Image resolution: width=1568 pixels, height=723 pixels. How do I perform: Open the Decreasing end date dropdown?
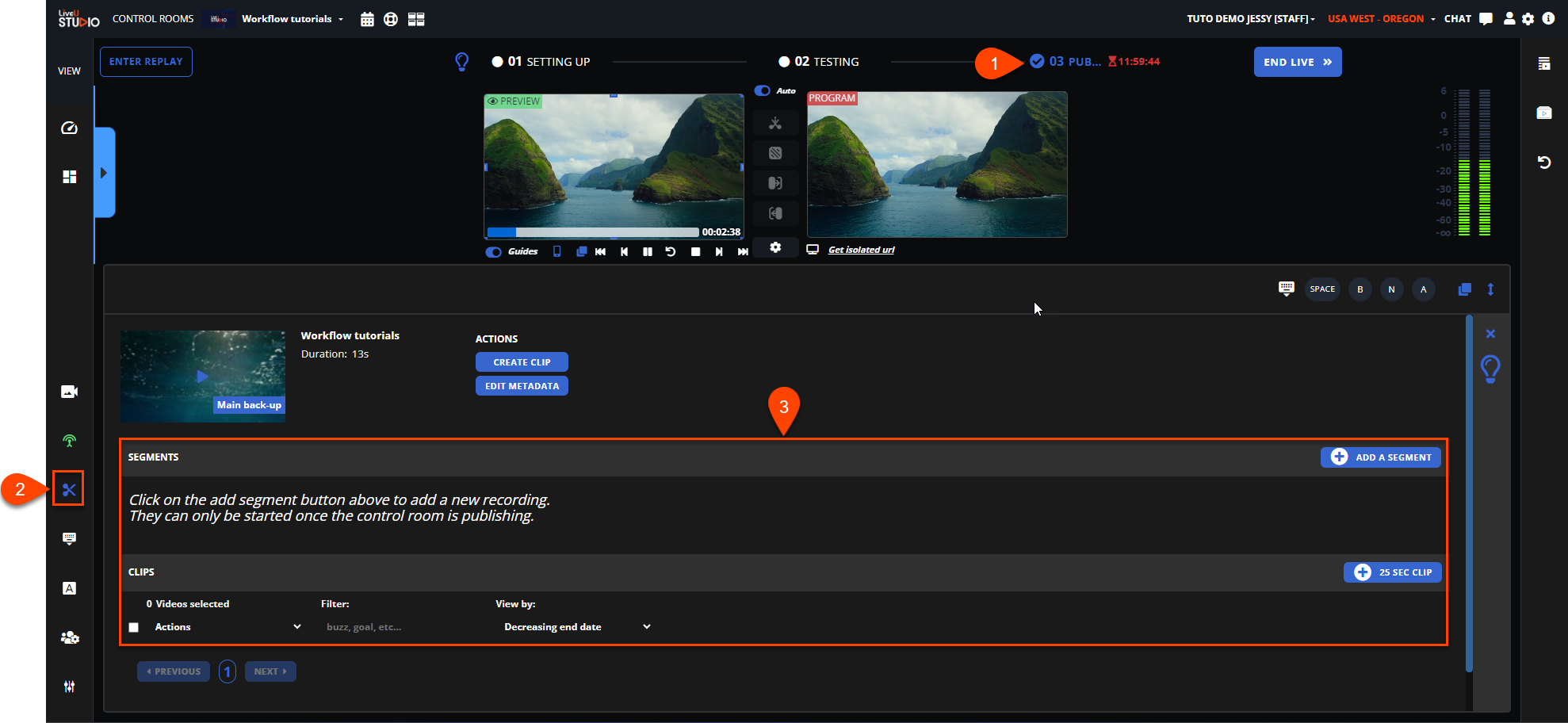coord(576,627)
